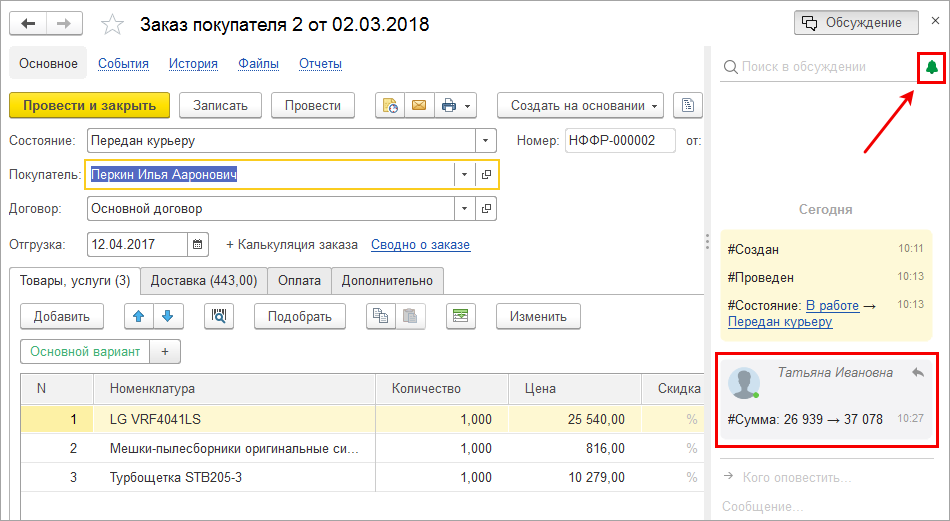The height and width of the screenshot is (521, 950).
Task: Add order to favorites with star icon
Action: [114, 24]
